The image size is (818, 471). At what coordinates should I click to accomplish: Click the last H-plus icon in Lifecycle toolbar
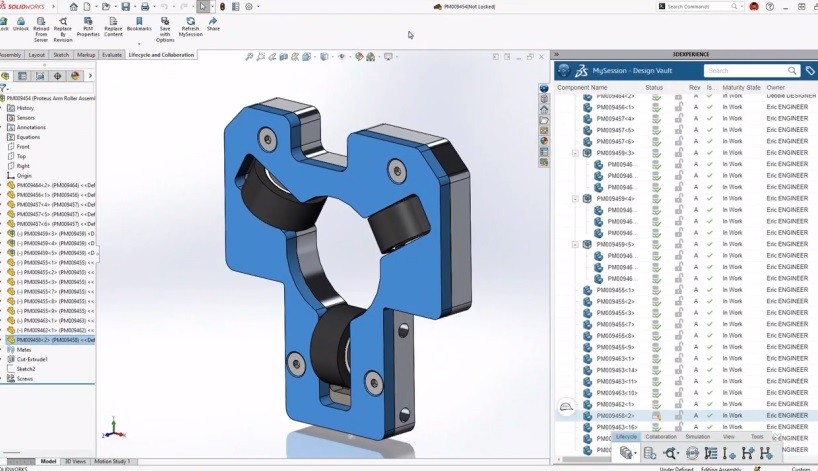coord(766,453)
